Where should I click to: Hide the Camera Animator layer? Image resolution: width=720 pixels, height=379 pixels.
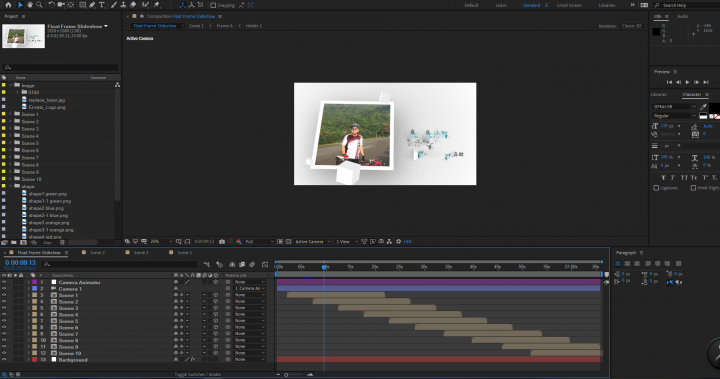click(x=4, y=282)
